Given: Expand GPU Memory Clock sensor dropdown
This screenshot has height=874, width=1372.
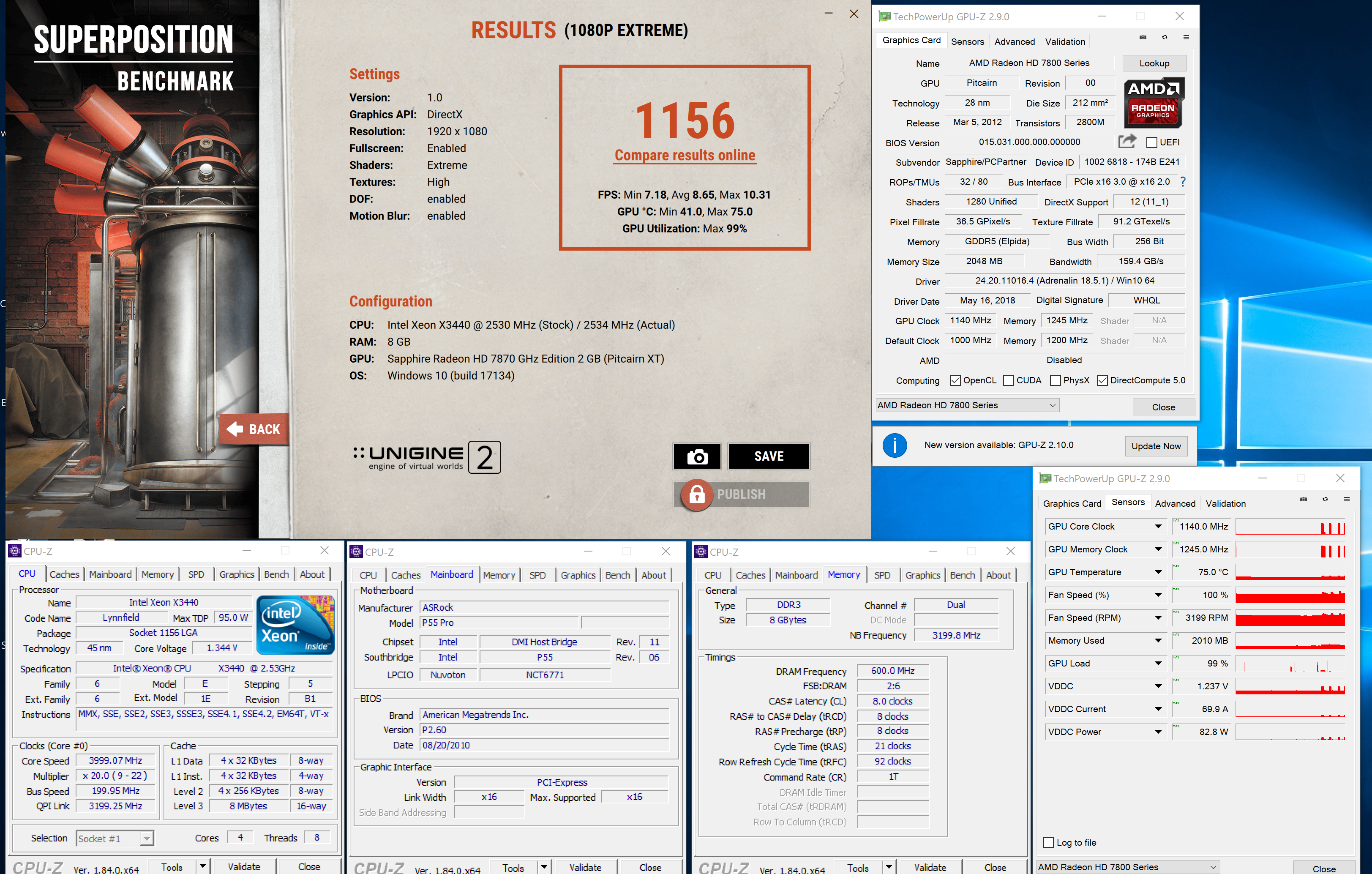Looking at the screenshot, I should click(x=1158, y=549).
